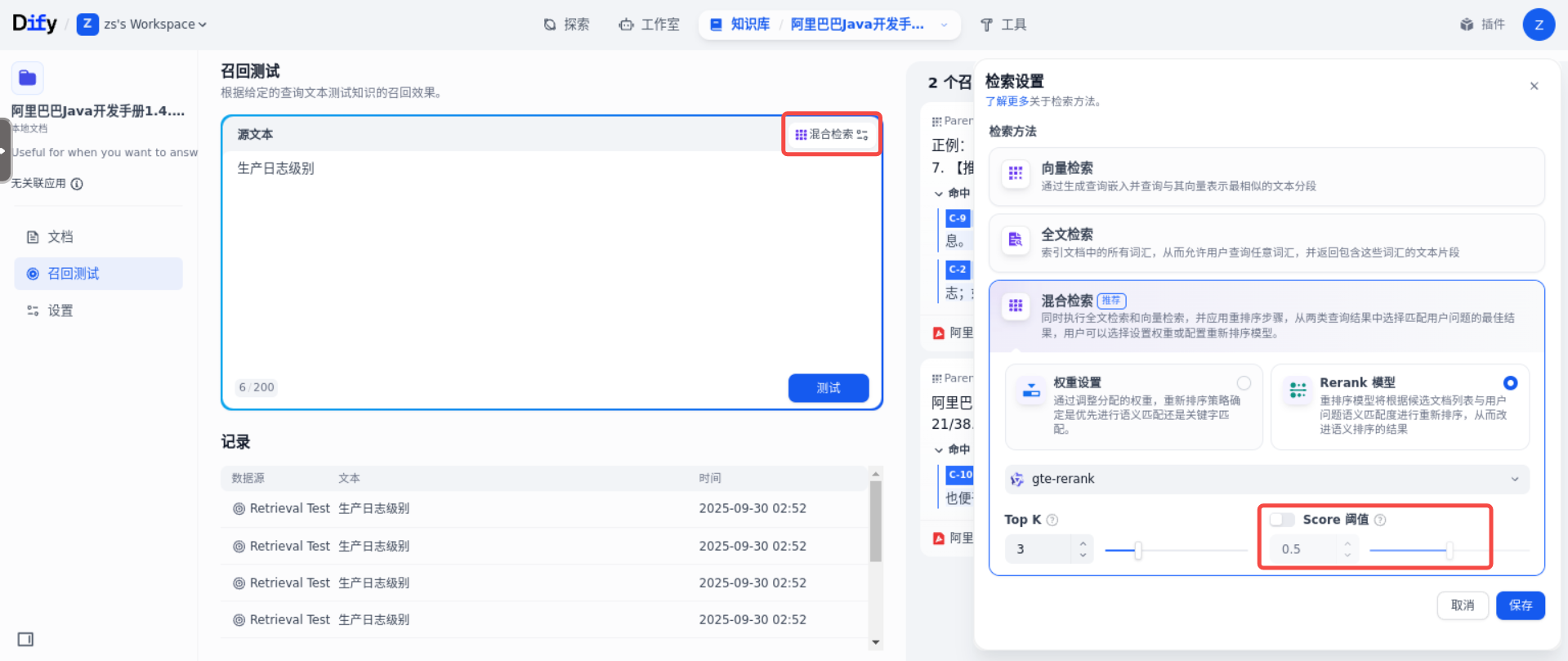The image size is (1568, 661).
Task: Click the knowledge base folder icon
Action: (x=28, y=78)
